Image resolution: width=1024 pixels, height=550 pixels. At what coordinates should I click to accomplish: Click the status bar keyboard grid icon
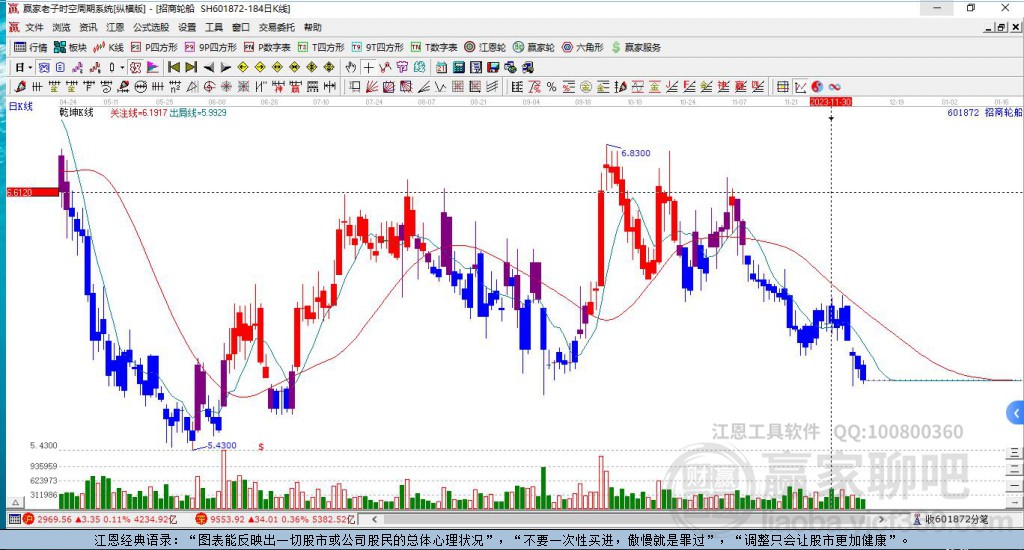pyautogui.click(x=14, y=519)
